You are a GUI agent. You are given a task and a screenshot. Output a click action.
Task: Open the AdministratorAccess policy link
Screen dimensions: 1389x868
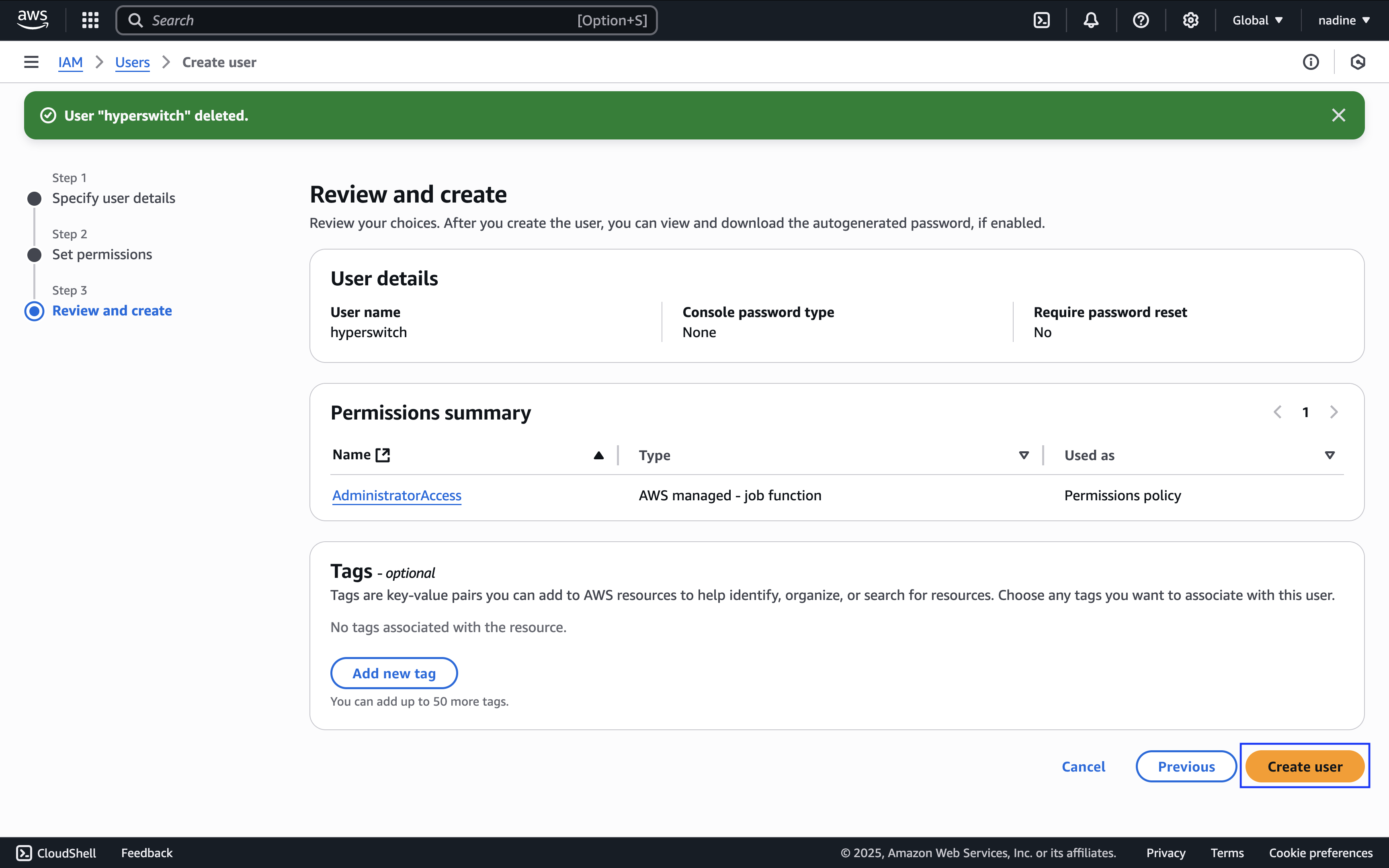(397, 495)
